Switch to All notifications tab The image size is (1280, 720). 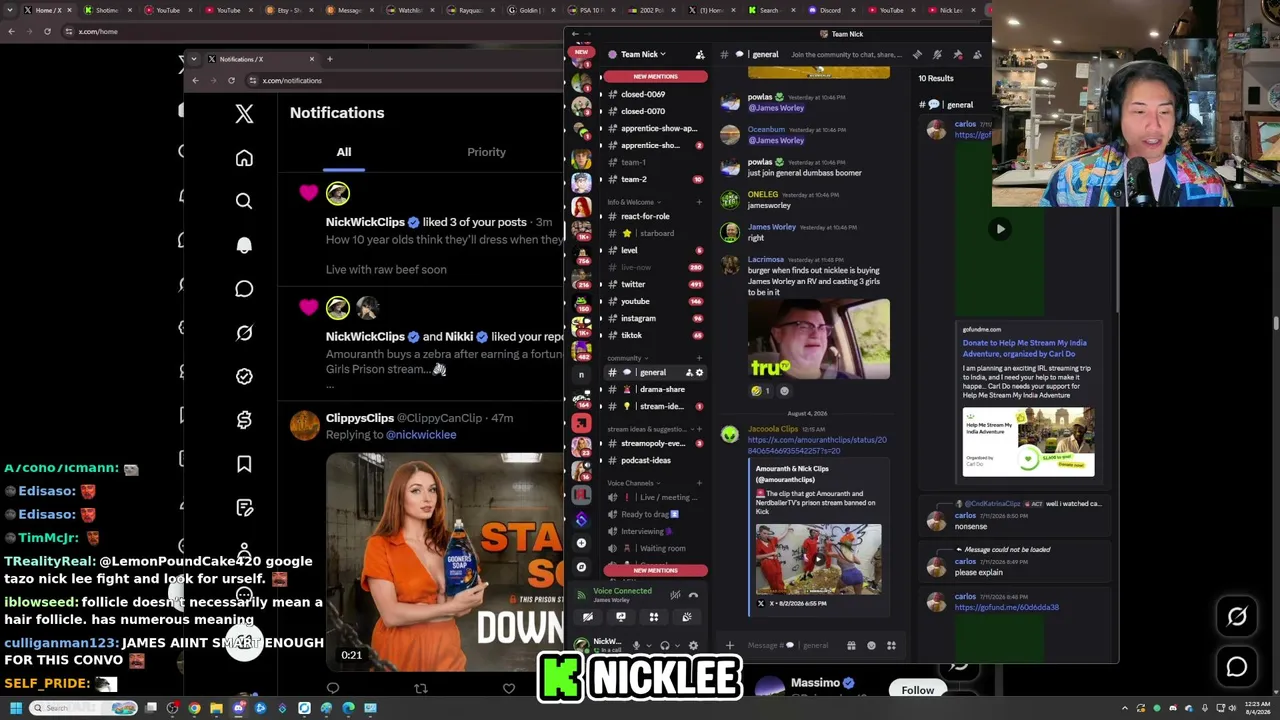pos(343,152)
